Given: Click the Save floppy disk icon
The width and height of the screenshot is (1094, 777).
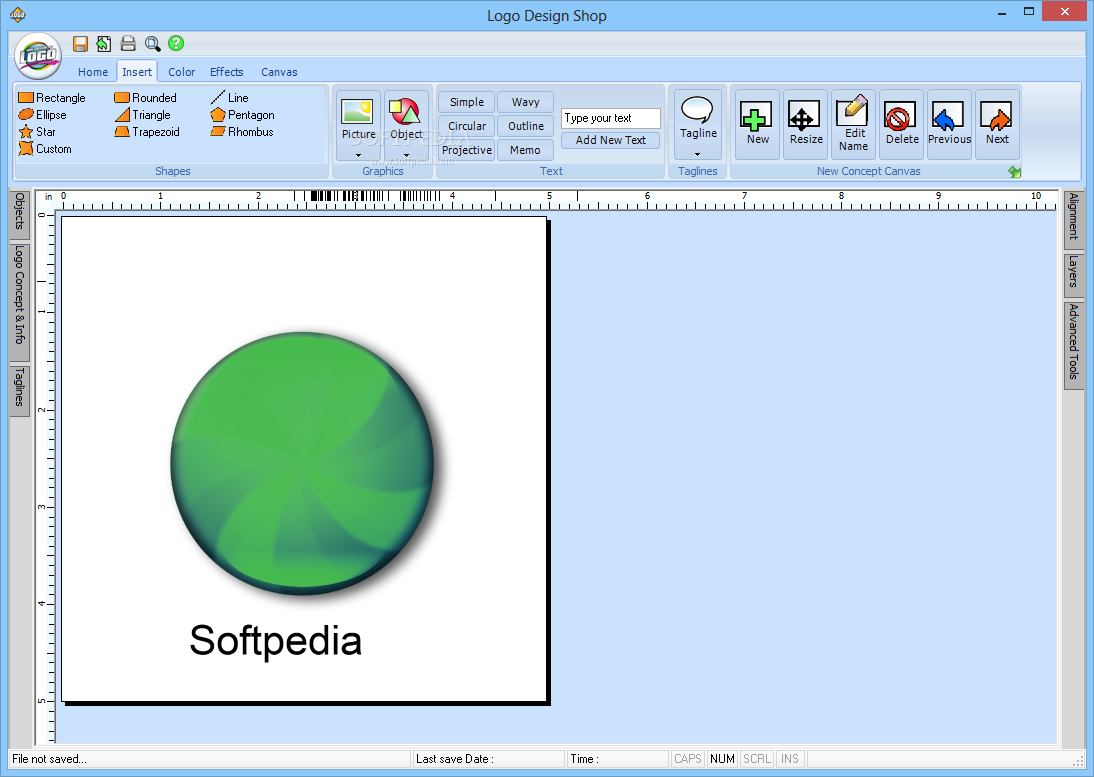Looking at the screenshot, I should (x=80, y=44).
